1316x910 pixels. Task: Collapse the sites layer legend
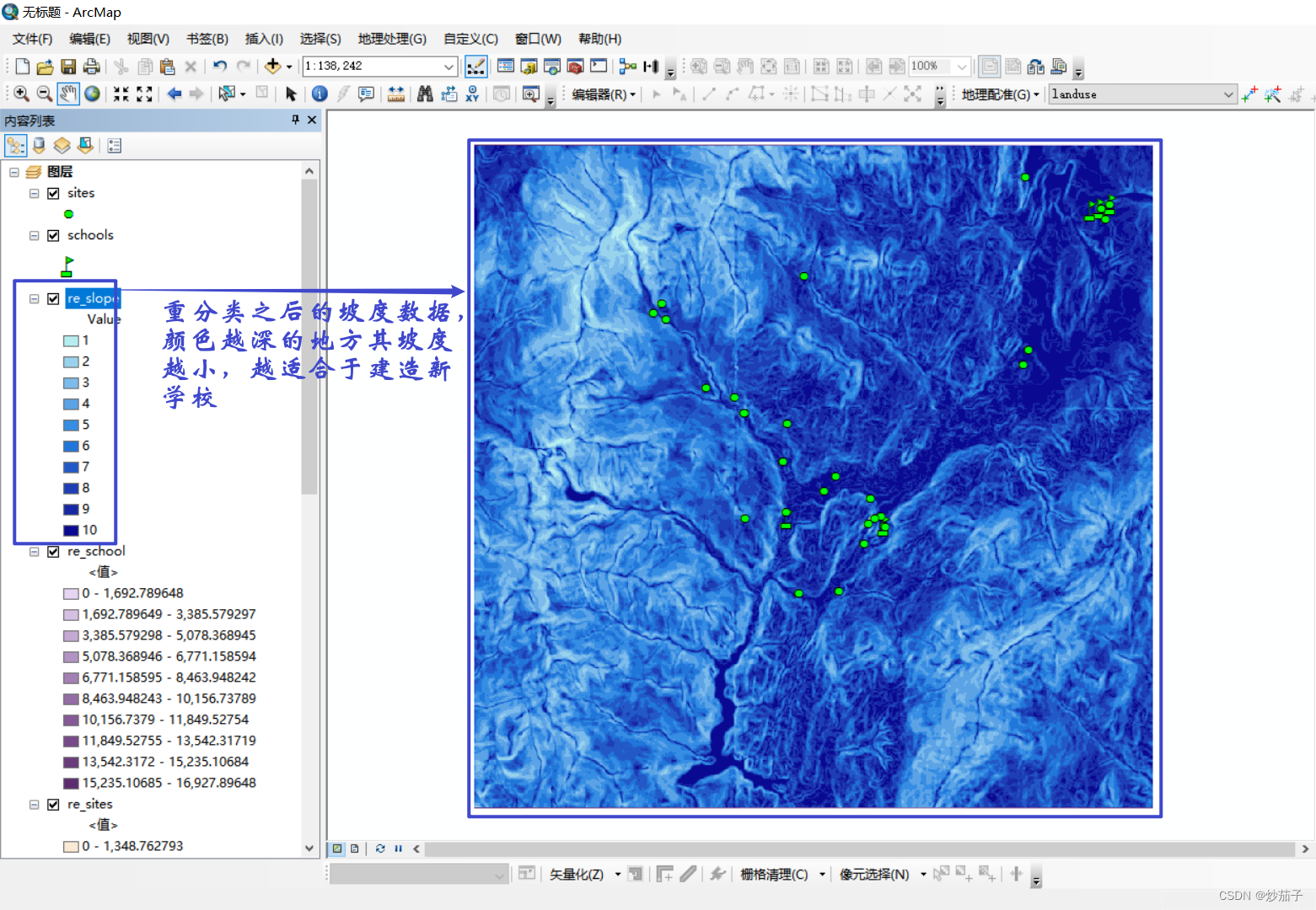tap(34, 193)
